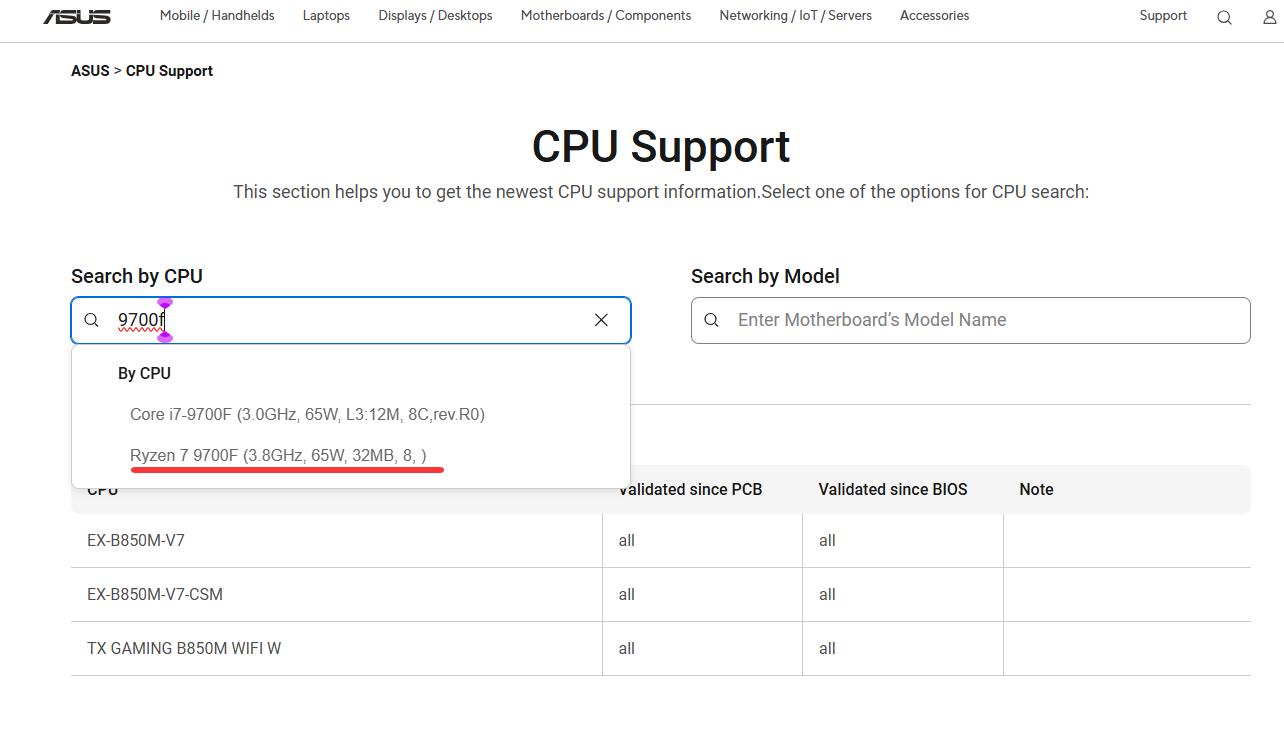Screen dimensions: 1284x732
Task: Open the TX GAMING B850M WIFI W entry
Action: click(x=184, y=648)
